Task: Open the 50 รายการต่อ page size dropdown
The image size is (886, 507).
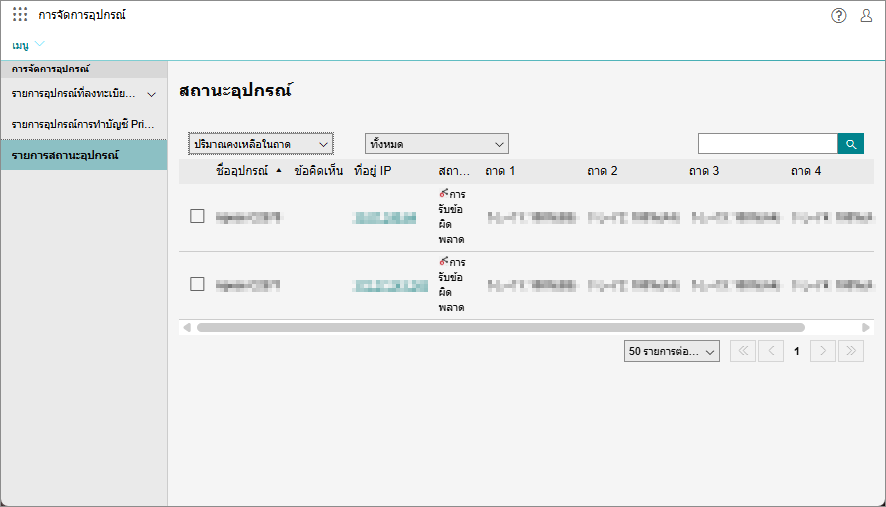Action: pos(671,351)
